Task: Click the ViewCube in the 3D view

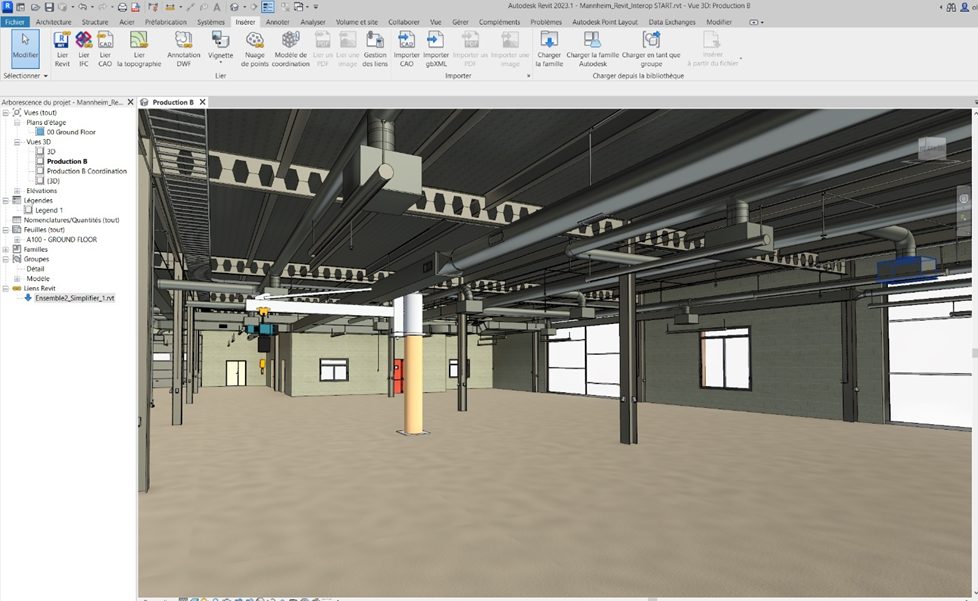Action: (x=932, y=148)
